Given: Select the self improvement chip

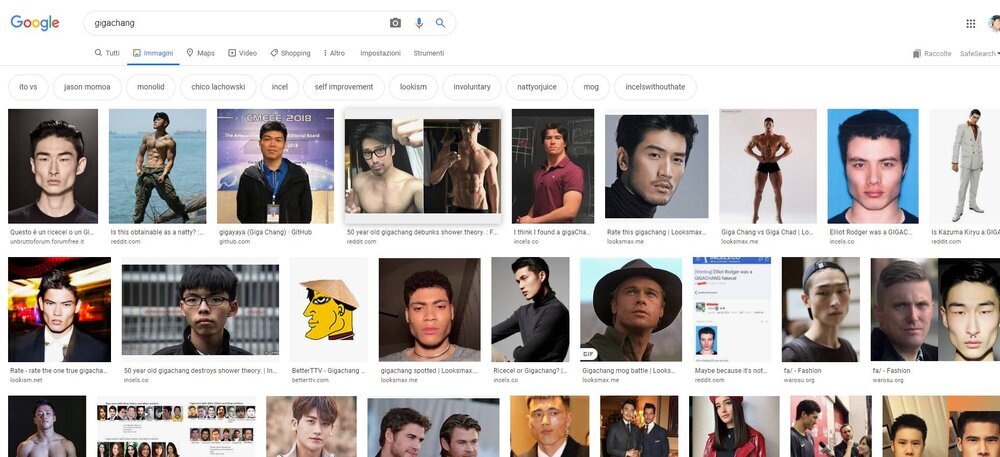Looking at the screenshot, I should coord(344,87).
